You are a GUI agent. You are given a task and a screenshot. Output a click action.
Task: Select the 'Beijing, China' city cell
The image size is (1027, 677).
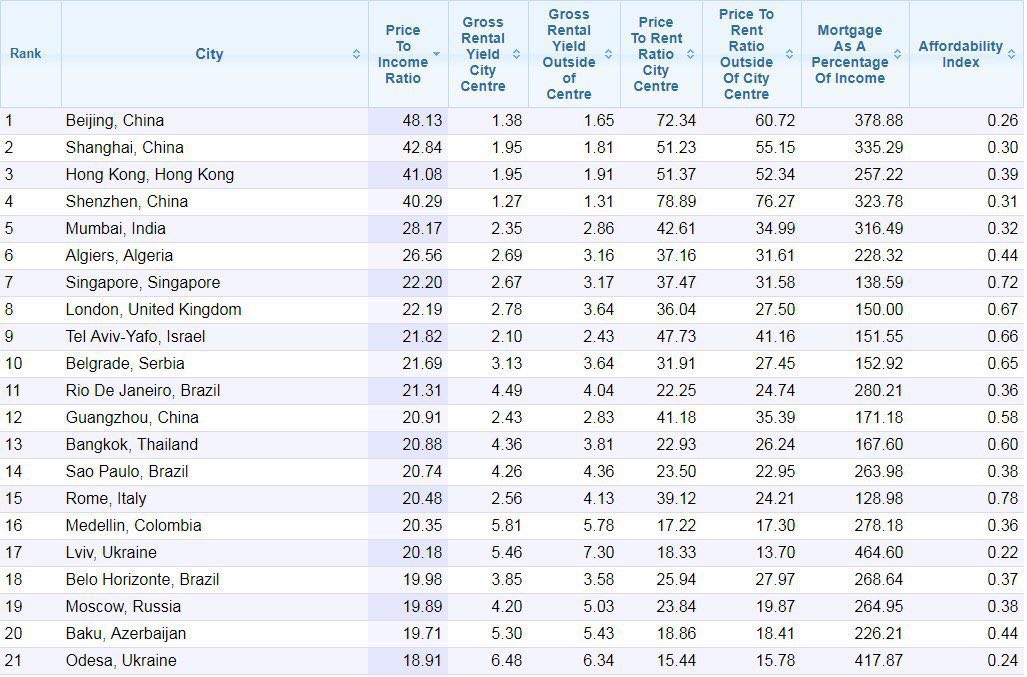tap(215, 121)
